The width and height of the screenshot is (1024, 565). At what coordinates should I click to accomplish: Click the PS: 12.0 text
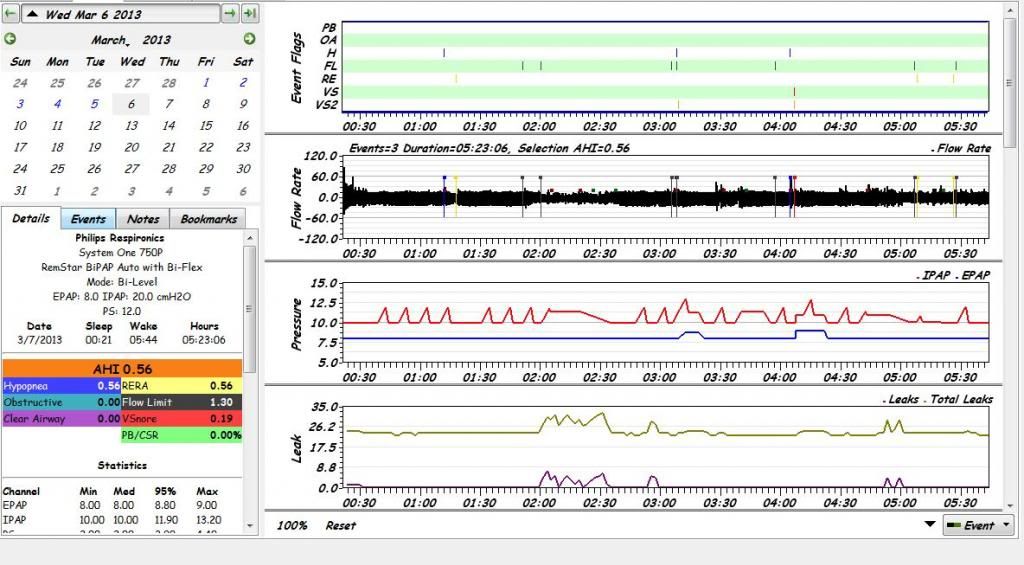tap(121, 312)
